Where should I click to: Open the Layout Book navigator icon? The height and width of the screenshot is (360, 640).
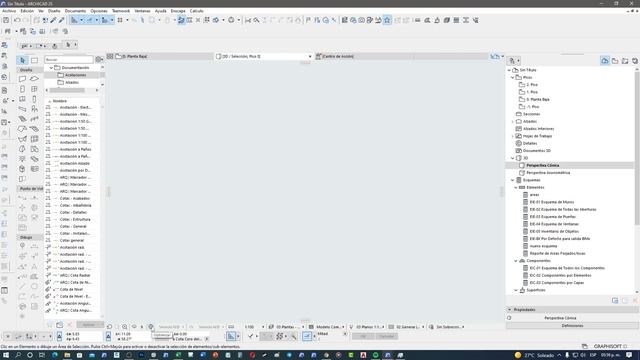625,61
